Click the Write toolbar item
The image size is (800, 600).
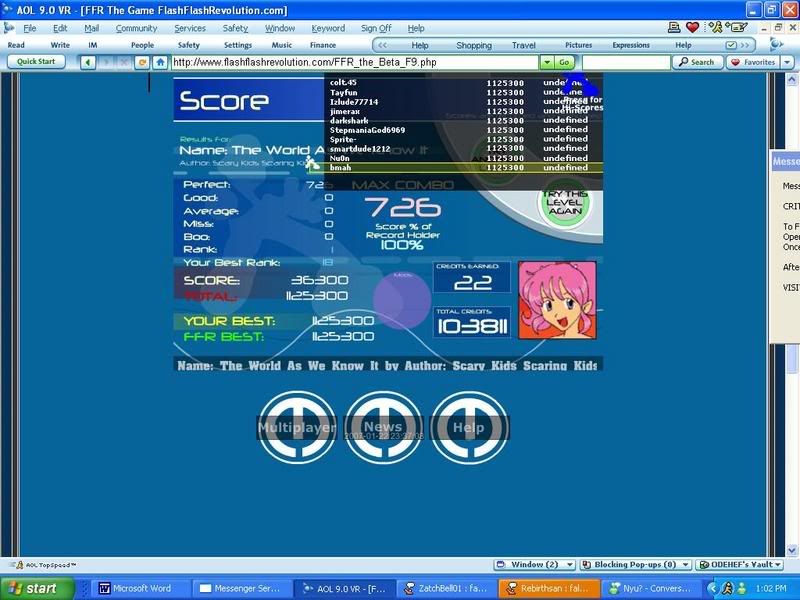pos(60,45)
